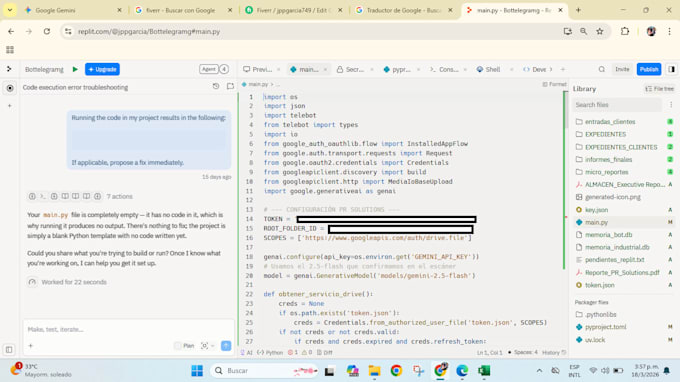Expand the EXPEDIENTES_CLIENTES folder
This screenshot has width=680, height=382.
(621, 147)
